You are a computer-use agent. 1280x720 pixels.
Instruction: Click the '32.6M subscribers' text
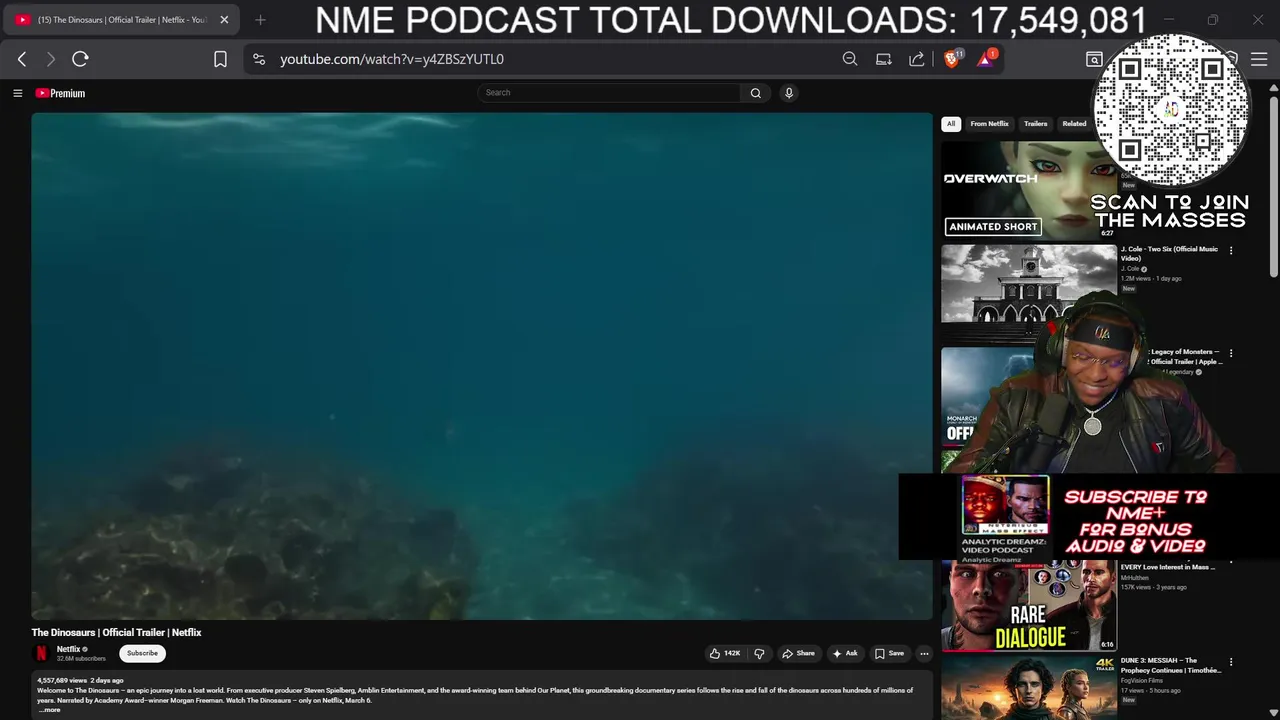[81, 659]
